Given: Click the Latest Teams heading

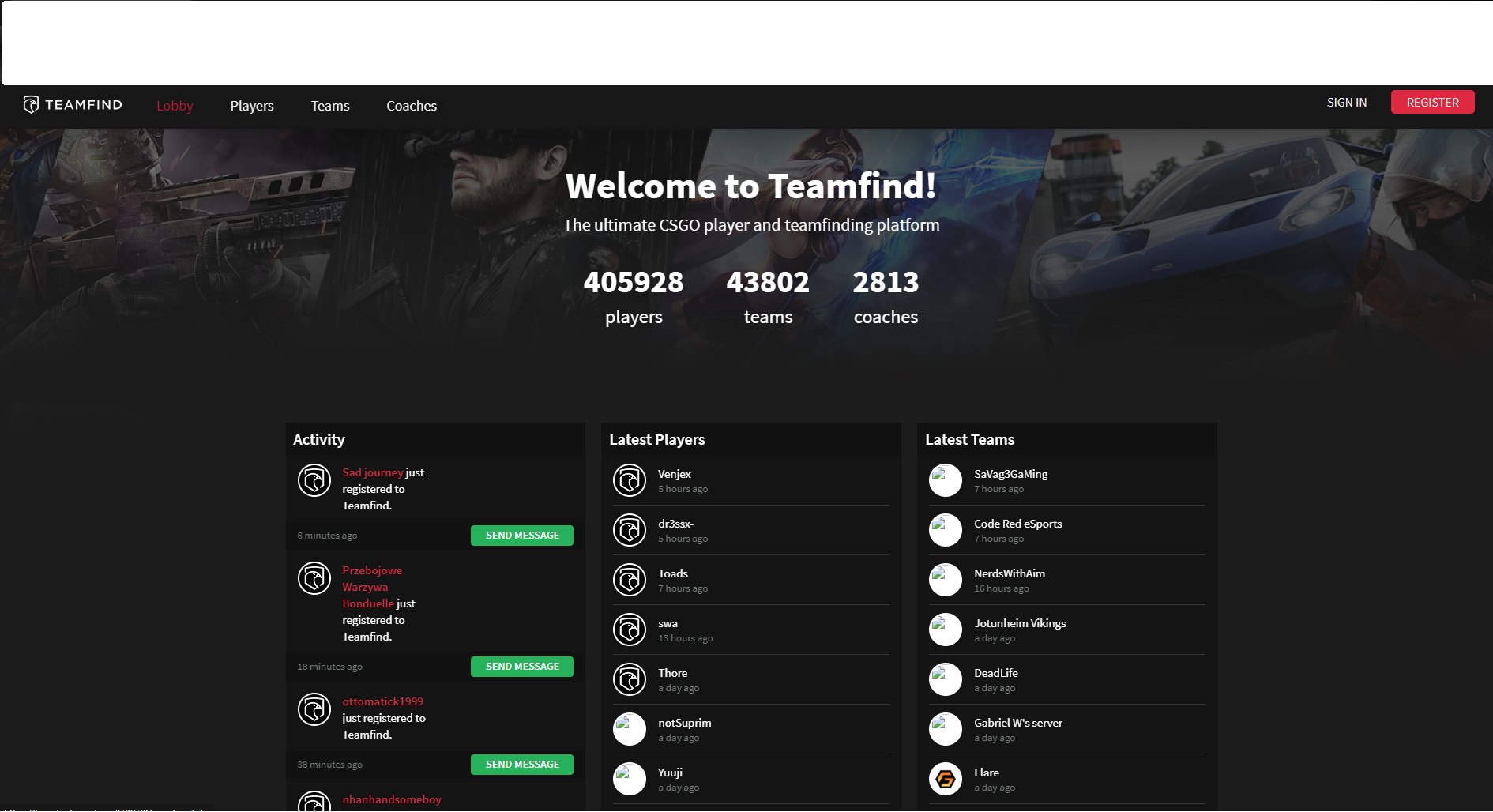Looking at the screenshot, I should coord(970,439).
